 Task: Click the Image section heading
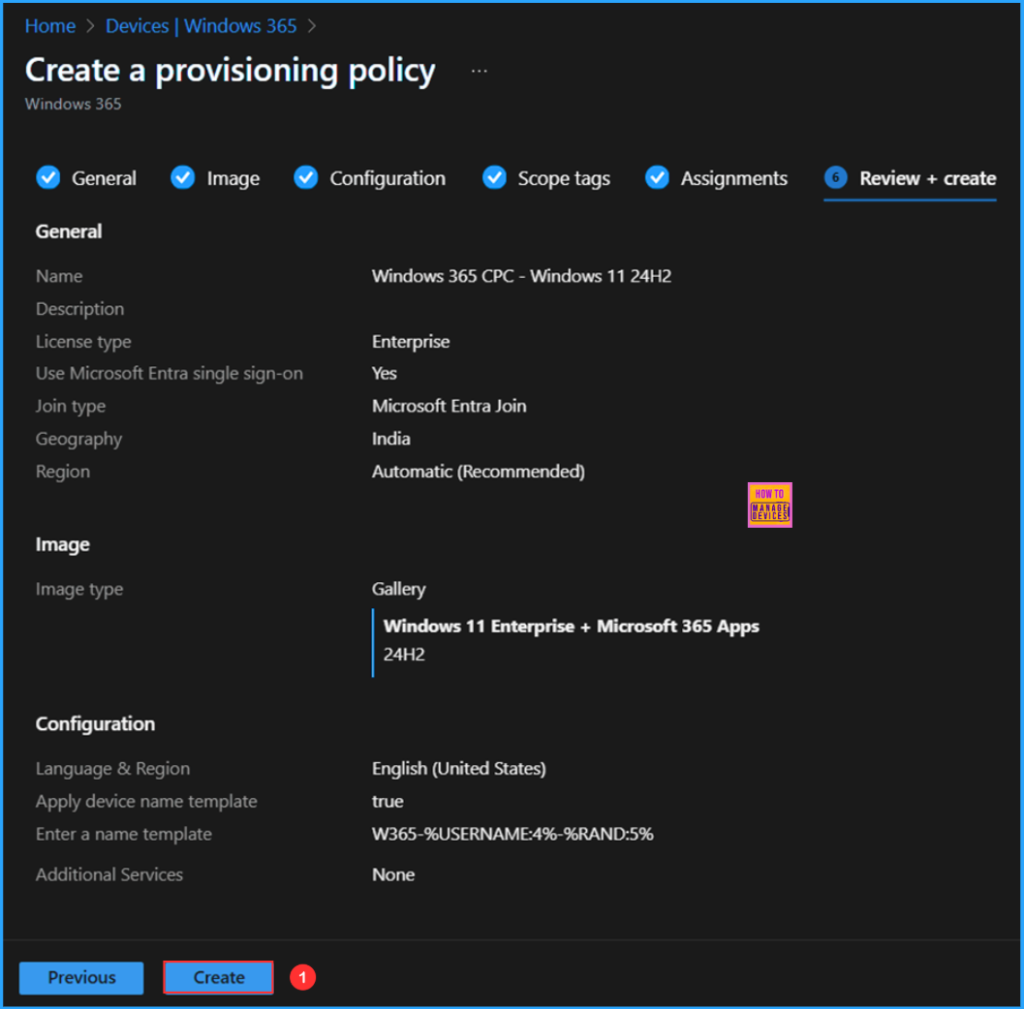click(63, 545)
